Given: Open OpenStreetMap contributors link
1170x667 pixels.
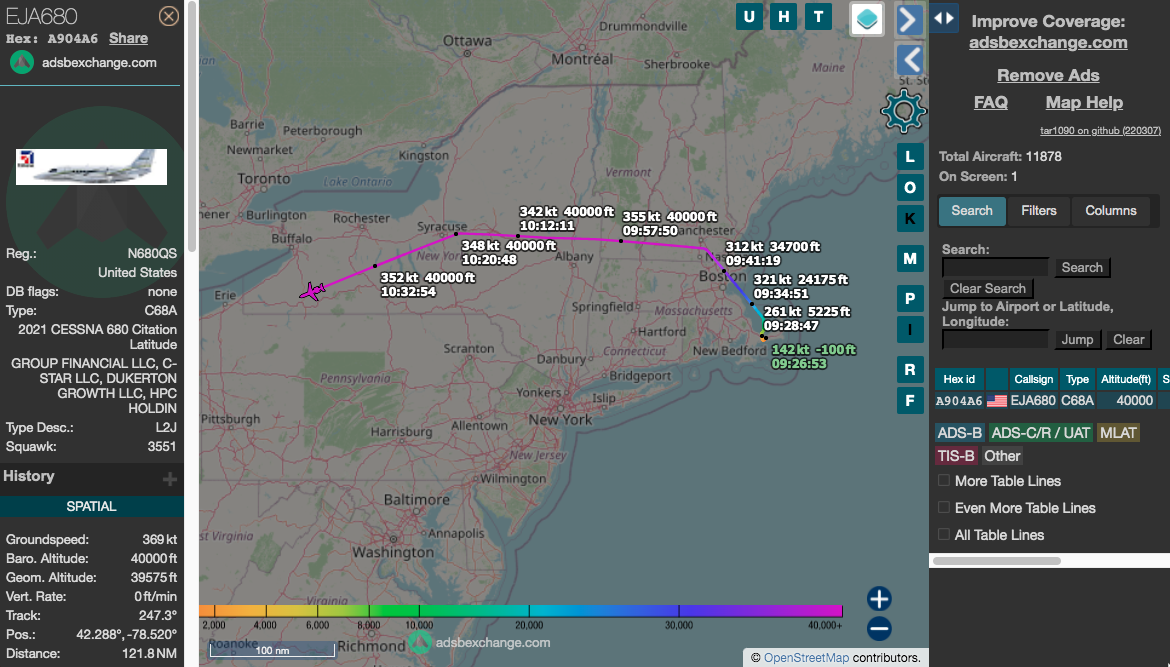Looking at the screenshot, I should pyautogui.click(x=806, y=657).
